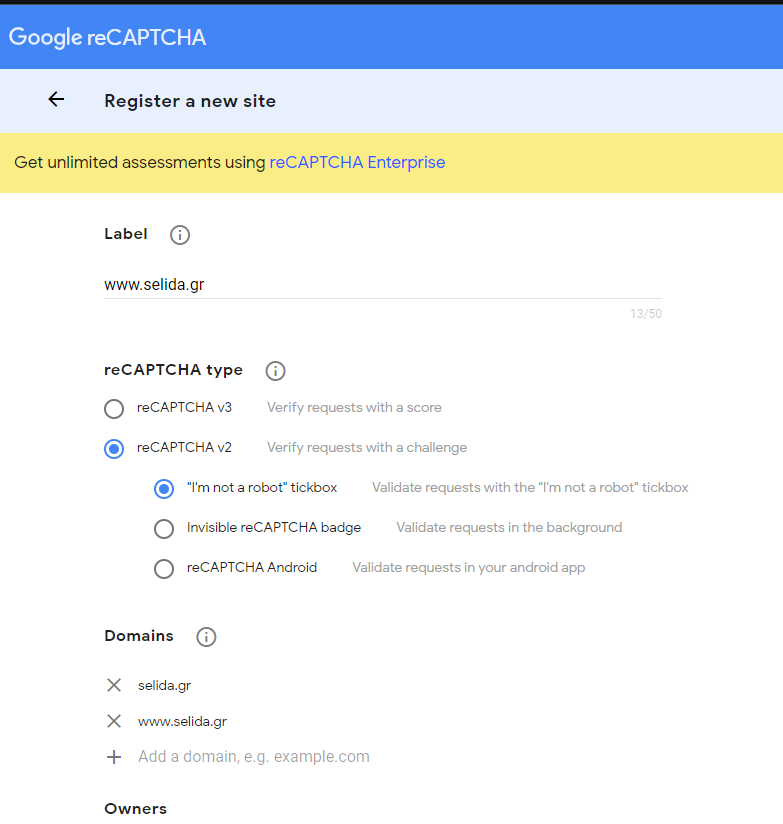The height and width of the screenshot is (824, 783).
Task: Remove the selida.gr domain with its X icon
Action: pyautogui.click(x=114, y=685)
